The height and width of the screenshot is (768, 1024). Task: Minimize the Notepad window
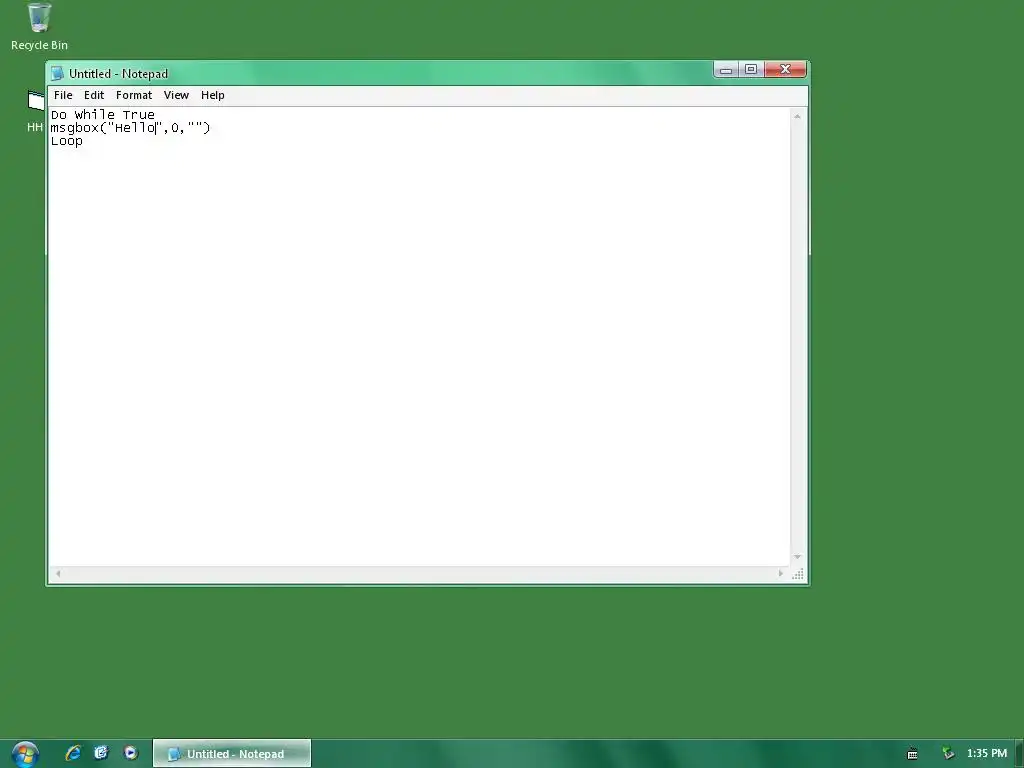point(726,69)
